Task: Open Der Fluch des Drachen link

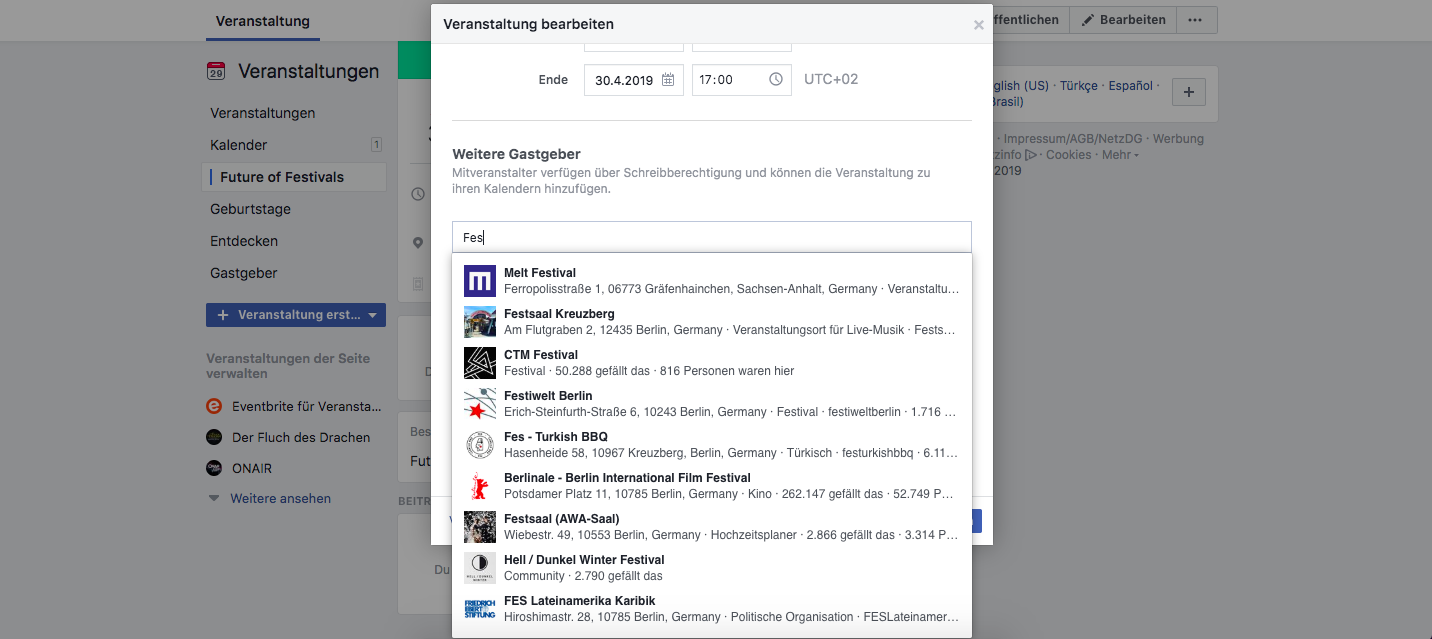Action: pyautogui.click(x=301, y=437)
